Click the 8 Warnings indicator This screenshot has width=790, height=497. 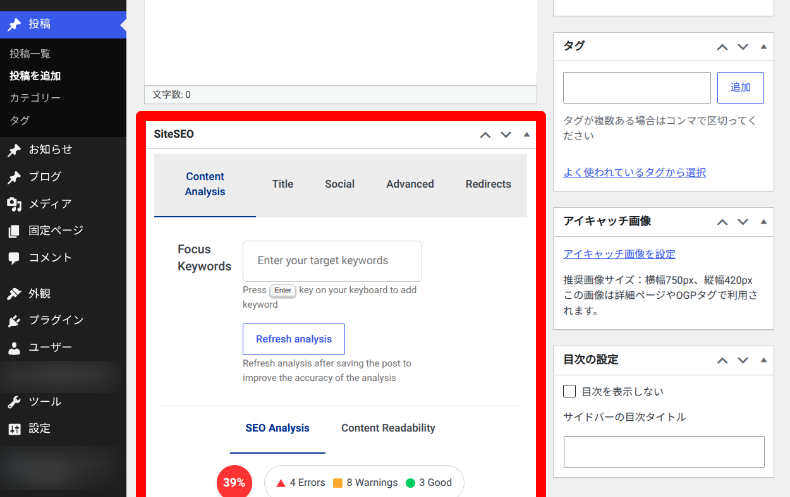(365, 482)
